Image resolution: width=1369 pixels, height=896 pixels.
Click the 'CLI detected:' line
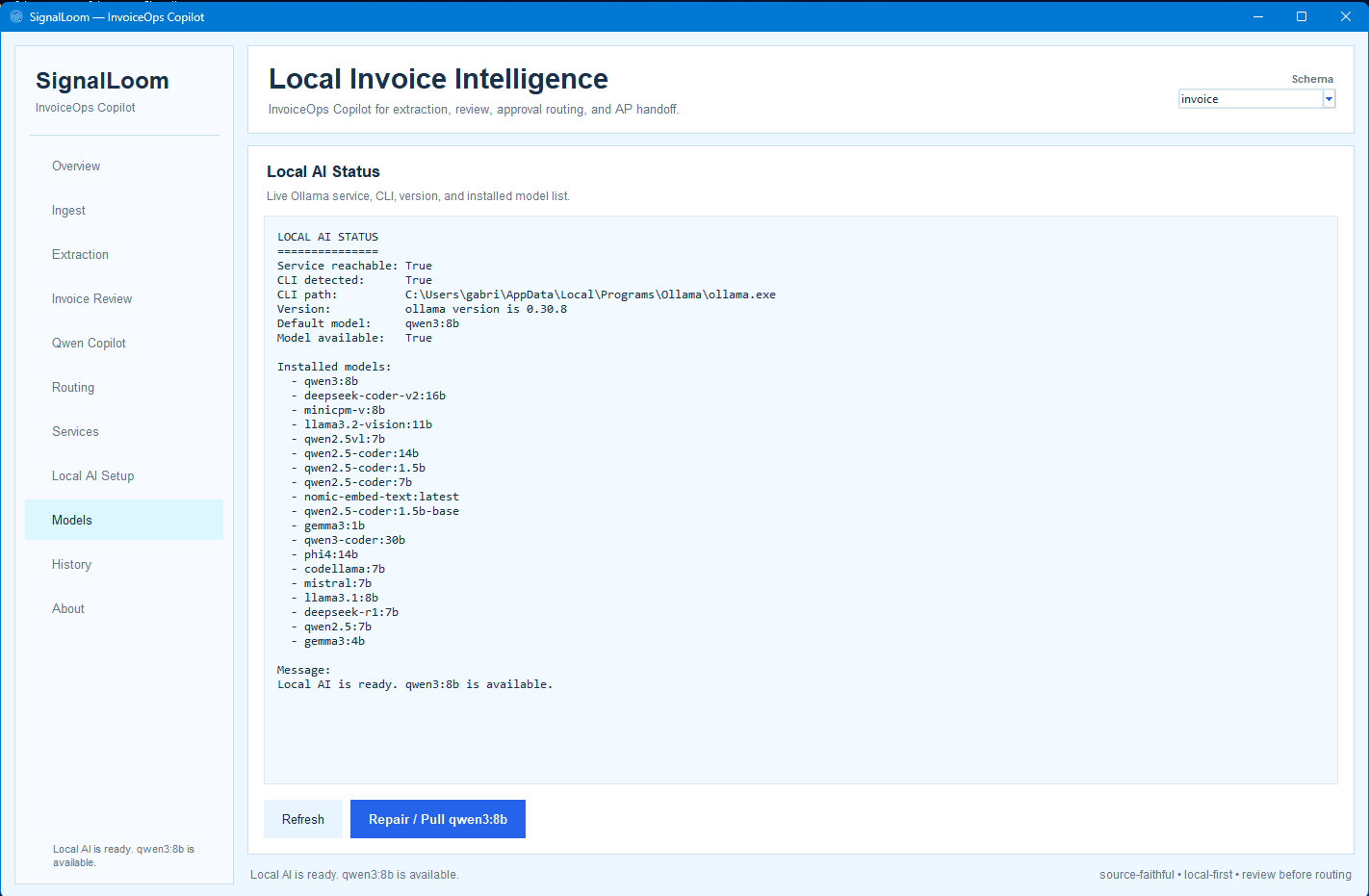point(354,280)
